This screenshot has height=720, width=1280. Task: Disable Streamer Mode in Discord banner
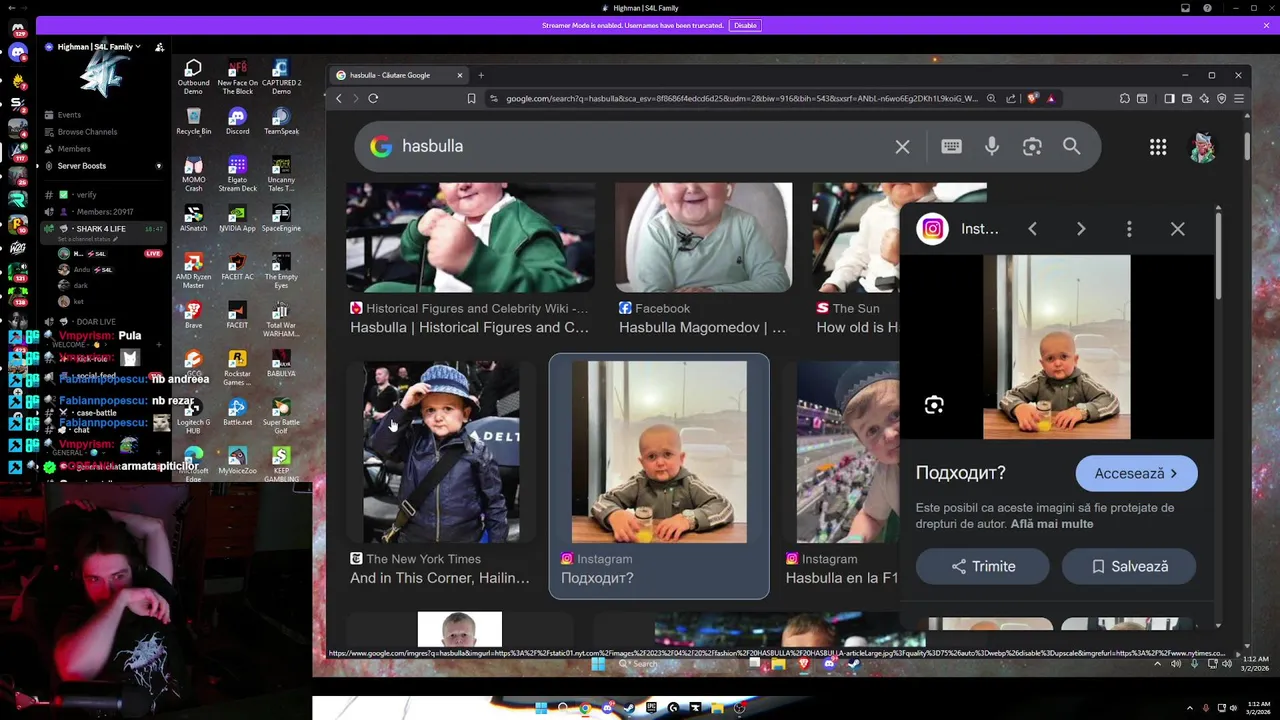(x=745, y=25)
